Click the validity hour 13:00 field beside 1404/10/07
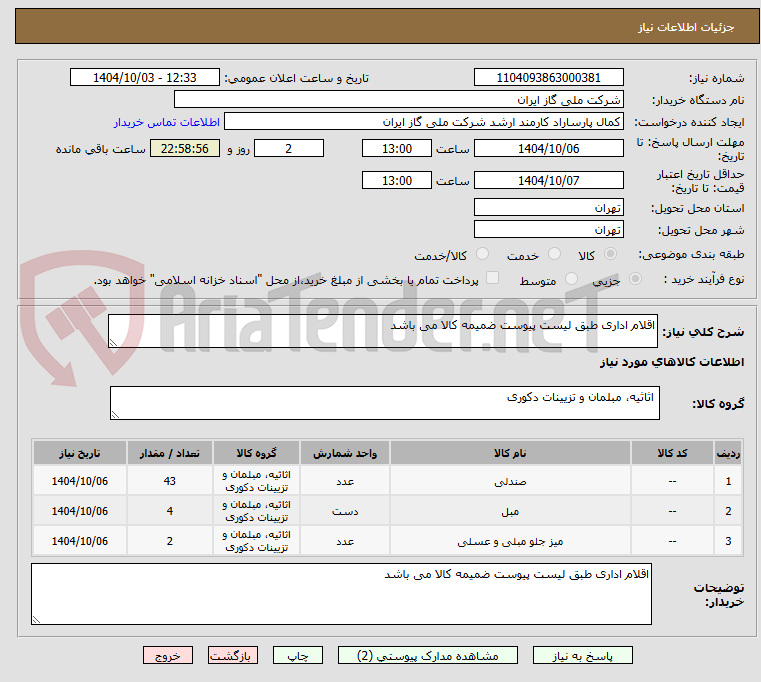The height and width of the screenshot is (682, 761). 397,181
